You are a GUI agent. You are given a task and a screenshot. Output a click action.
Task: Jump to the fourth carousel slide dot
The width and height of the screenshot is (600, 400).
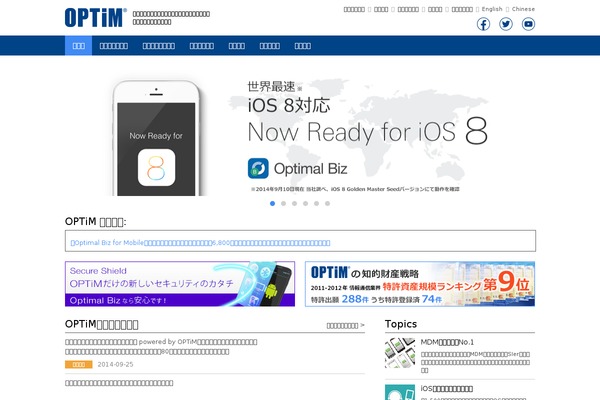[305, 204]
